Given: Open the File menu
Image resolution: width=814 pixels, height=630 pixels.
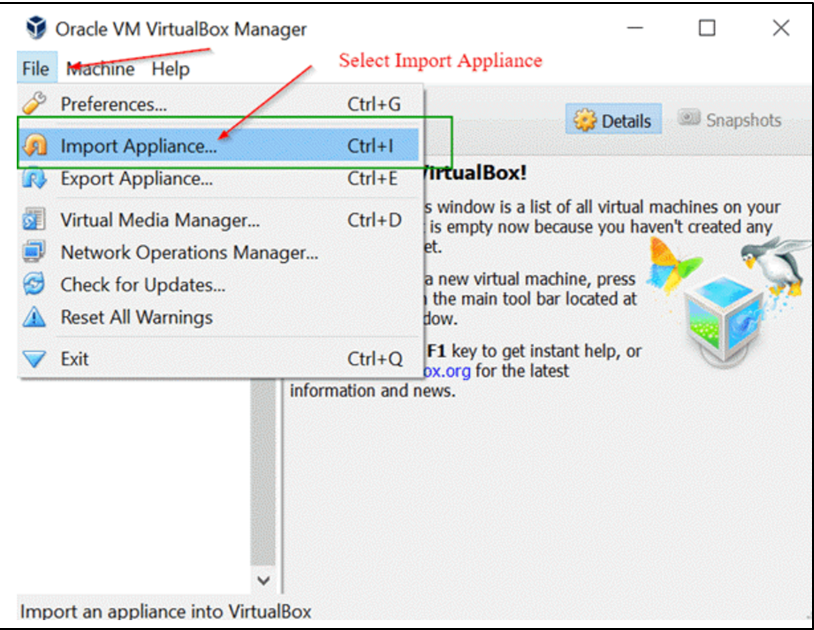Looking at the screenshot, I should click(x=35, y=69).
